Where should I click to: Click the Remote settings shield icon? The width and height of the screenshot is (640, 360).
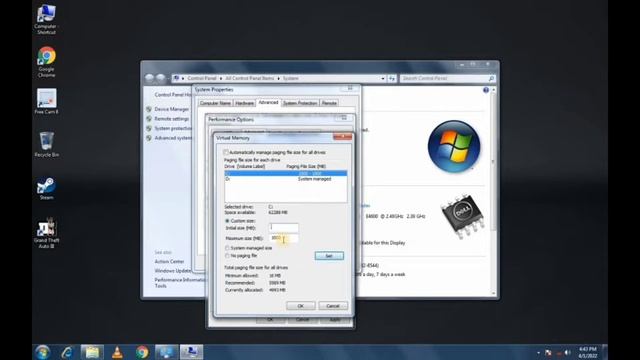[x=149, y=119]
